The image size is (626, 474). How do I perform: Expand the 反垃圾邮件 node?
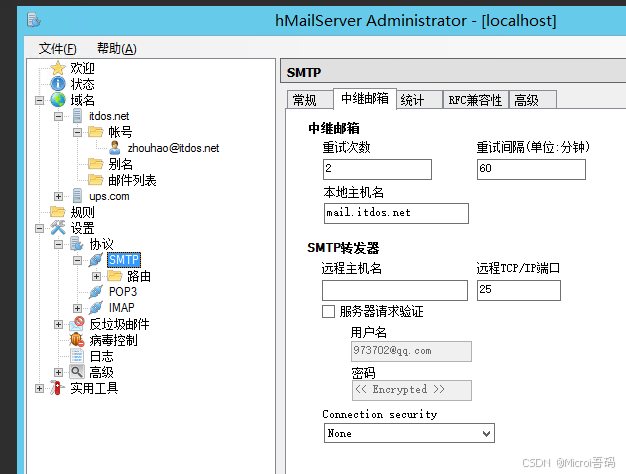tap(58, 324)
